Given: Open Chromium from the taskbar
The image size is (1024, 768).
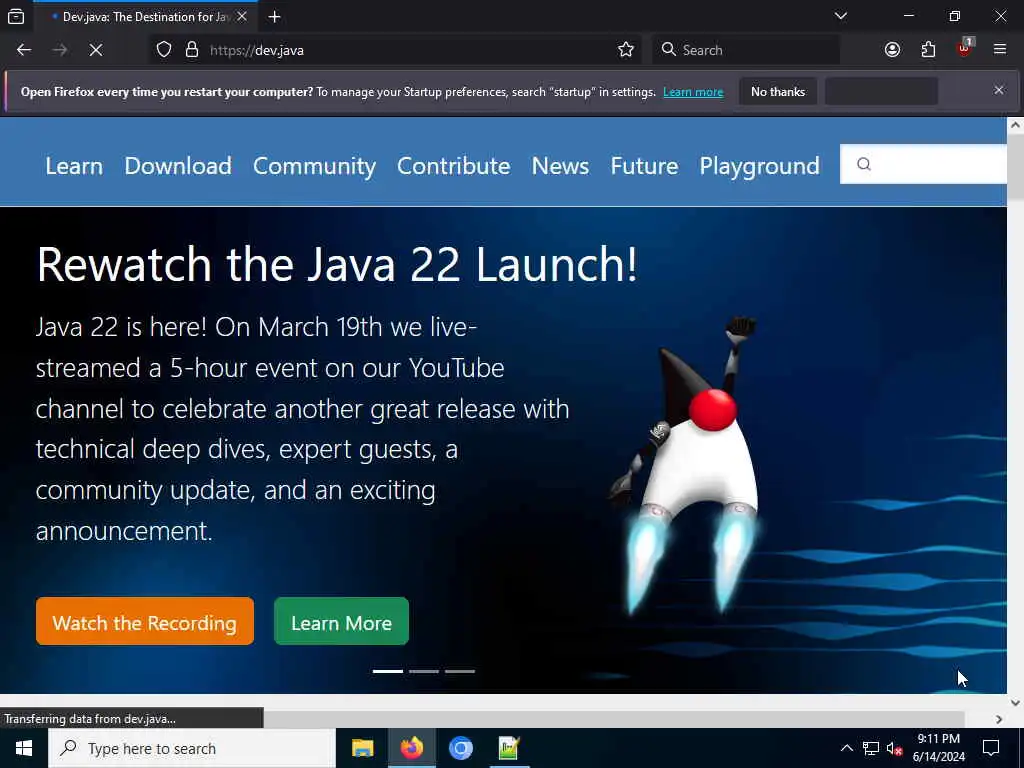Looking at the screenshot, I should 460,748.
